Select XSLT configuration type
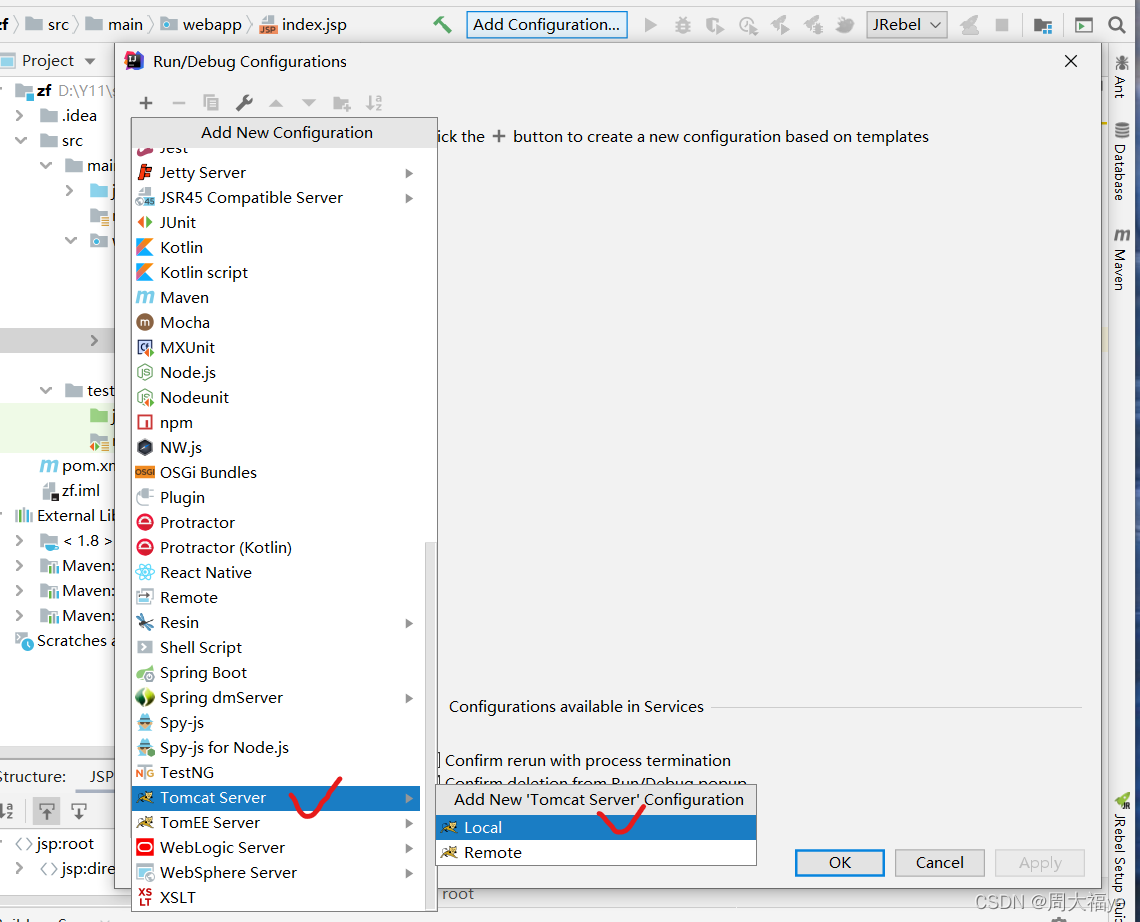Viewport: 1140px width, 922px height. 276,897
